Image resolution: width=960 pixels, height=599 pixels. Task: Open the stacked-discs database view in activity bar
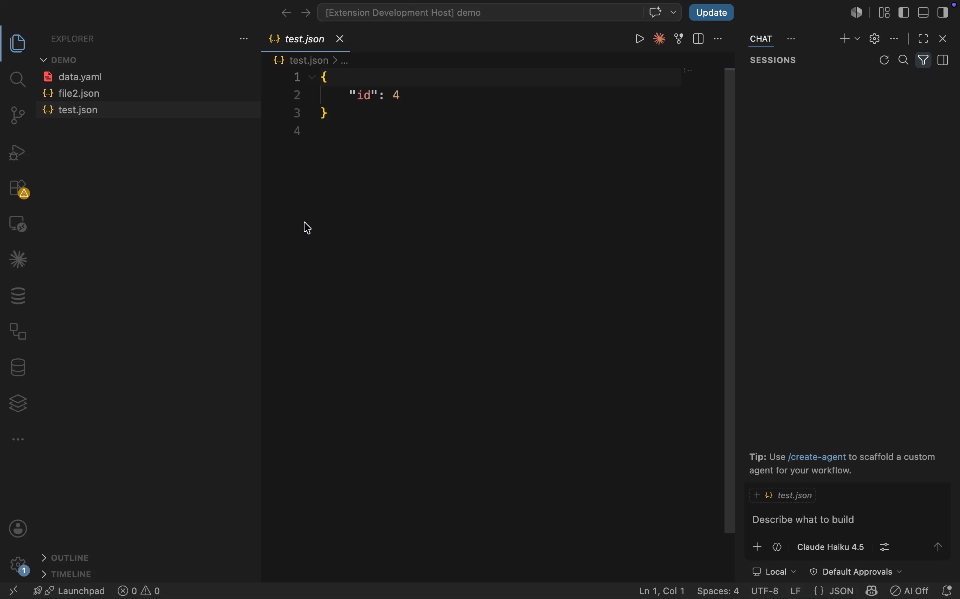[x=18, y=296]
